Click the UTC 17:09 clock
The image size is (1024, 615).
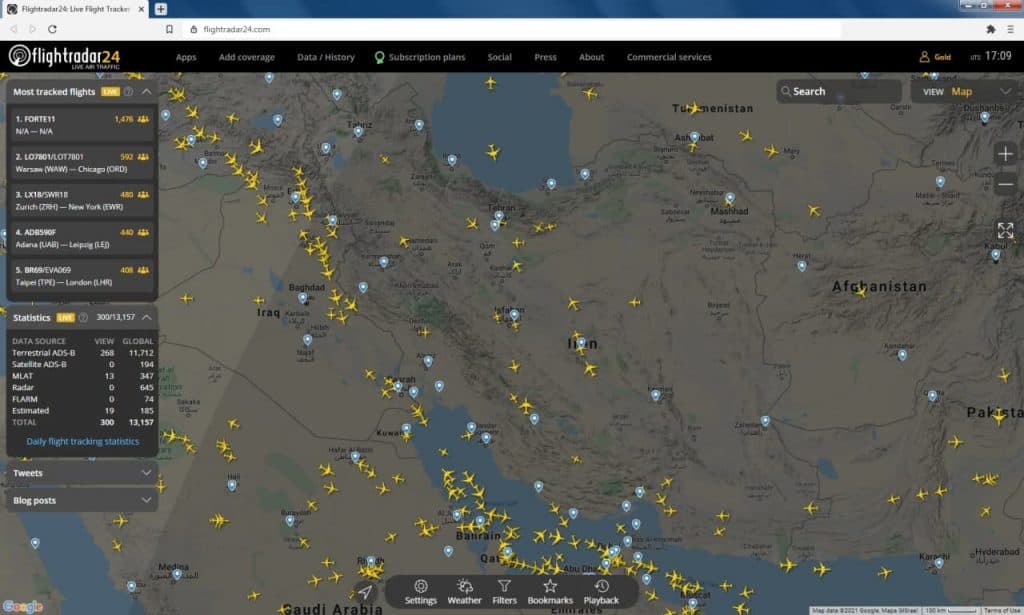click(x=991, y=56)
